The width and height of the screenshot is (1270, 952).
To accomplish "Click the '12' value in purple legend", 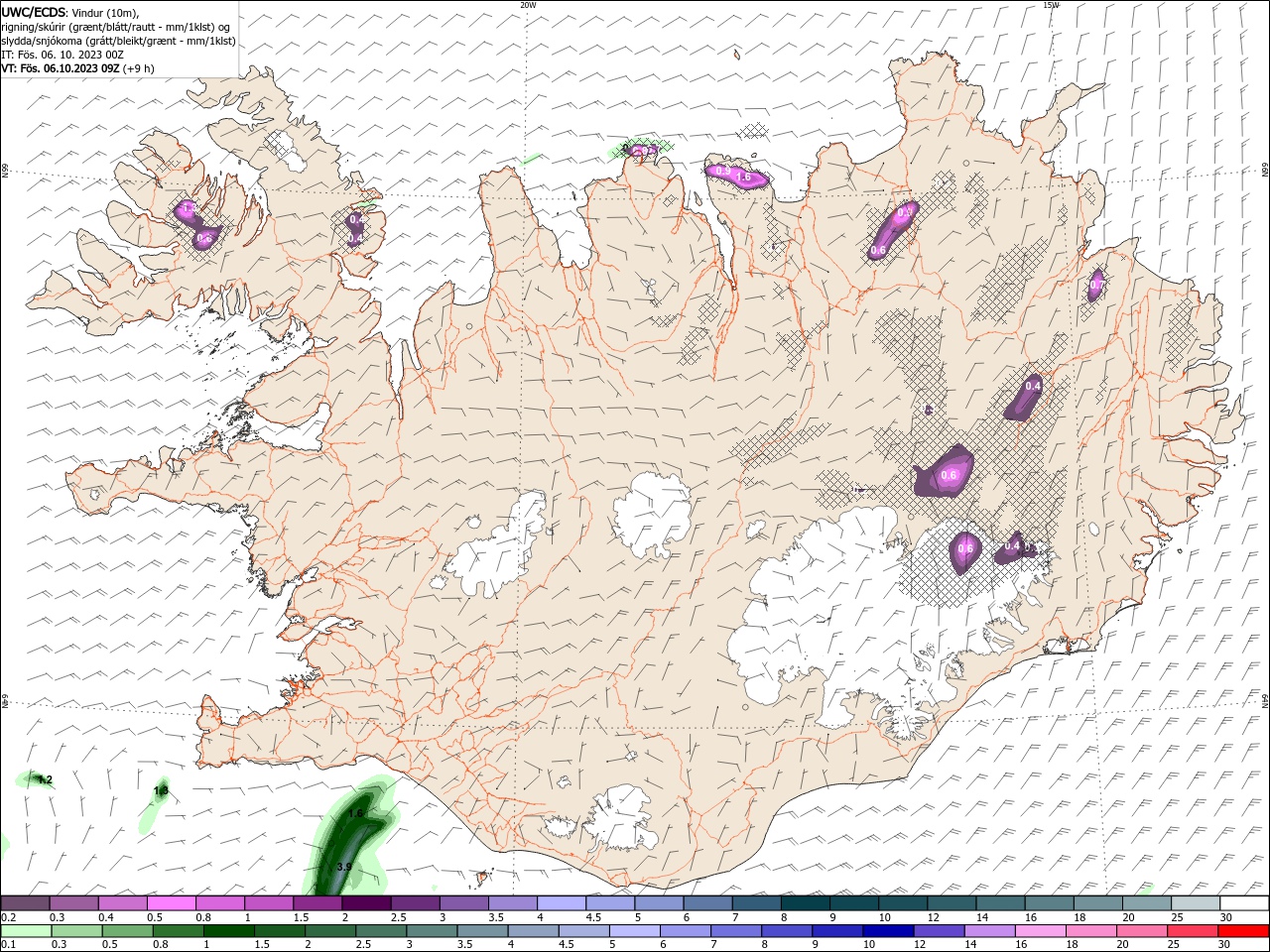I will [x=934, y=917].
